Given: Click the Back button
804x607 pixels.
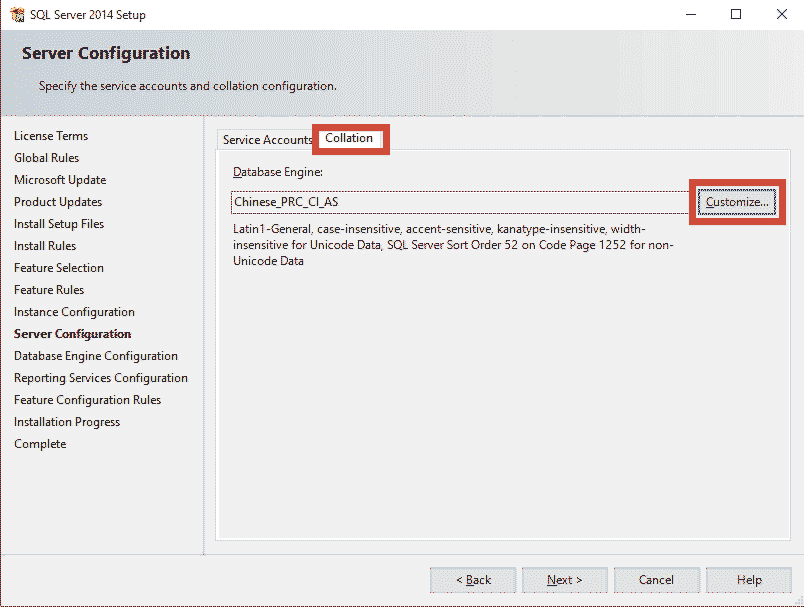Looking at the screenshot, I should 472,579.
